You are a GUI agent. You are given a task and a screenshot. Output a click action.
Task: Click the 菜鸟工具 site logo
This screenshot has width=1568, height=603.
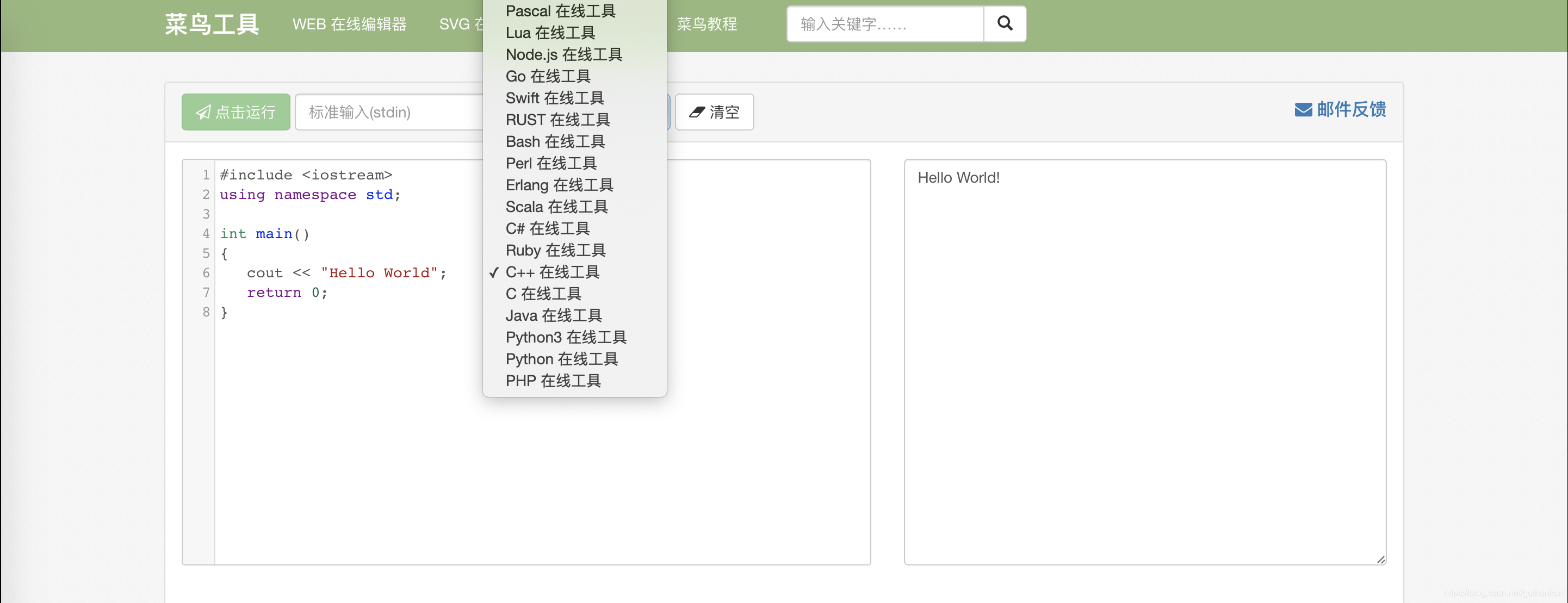212,24
